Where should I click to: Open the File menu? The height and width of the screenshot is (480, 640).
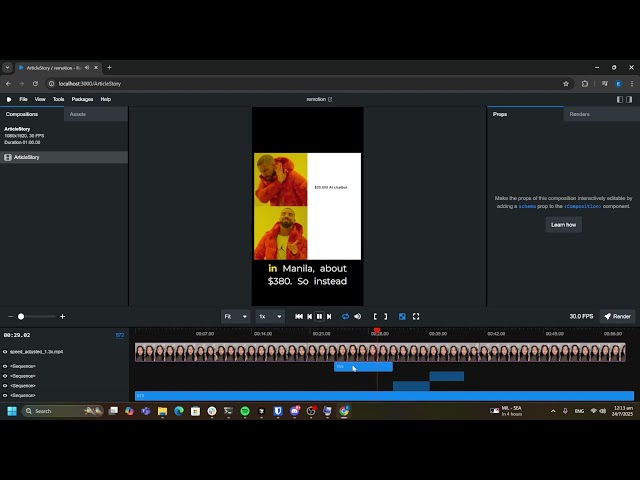pos(23,99)
